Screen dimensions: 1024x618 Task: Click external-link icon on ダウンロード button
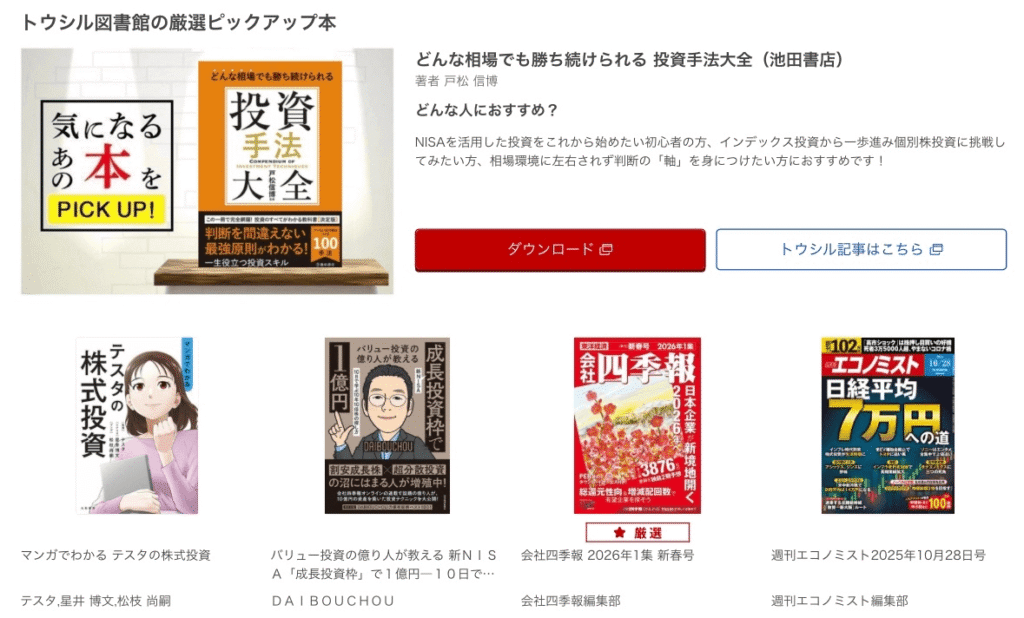tap(606, 250)
